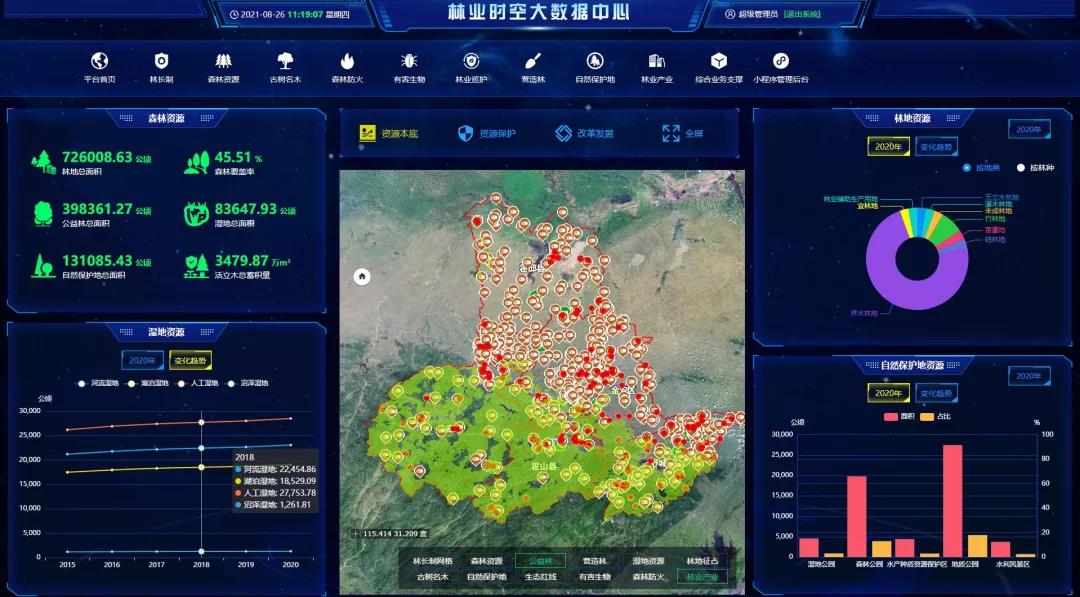
Task: Open the 2020年 dropdown in 自然保护地资源 panel
Action: point(1030,376)
